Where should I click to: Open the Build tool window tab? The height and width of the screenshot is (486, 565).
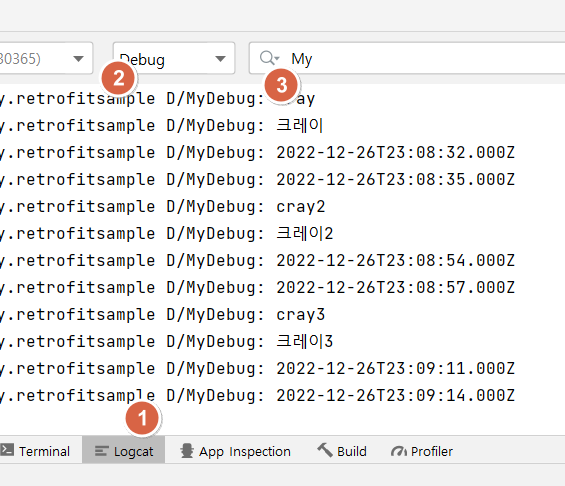pos(342,451)
